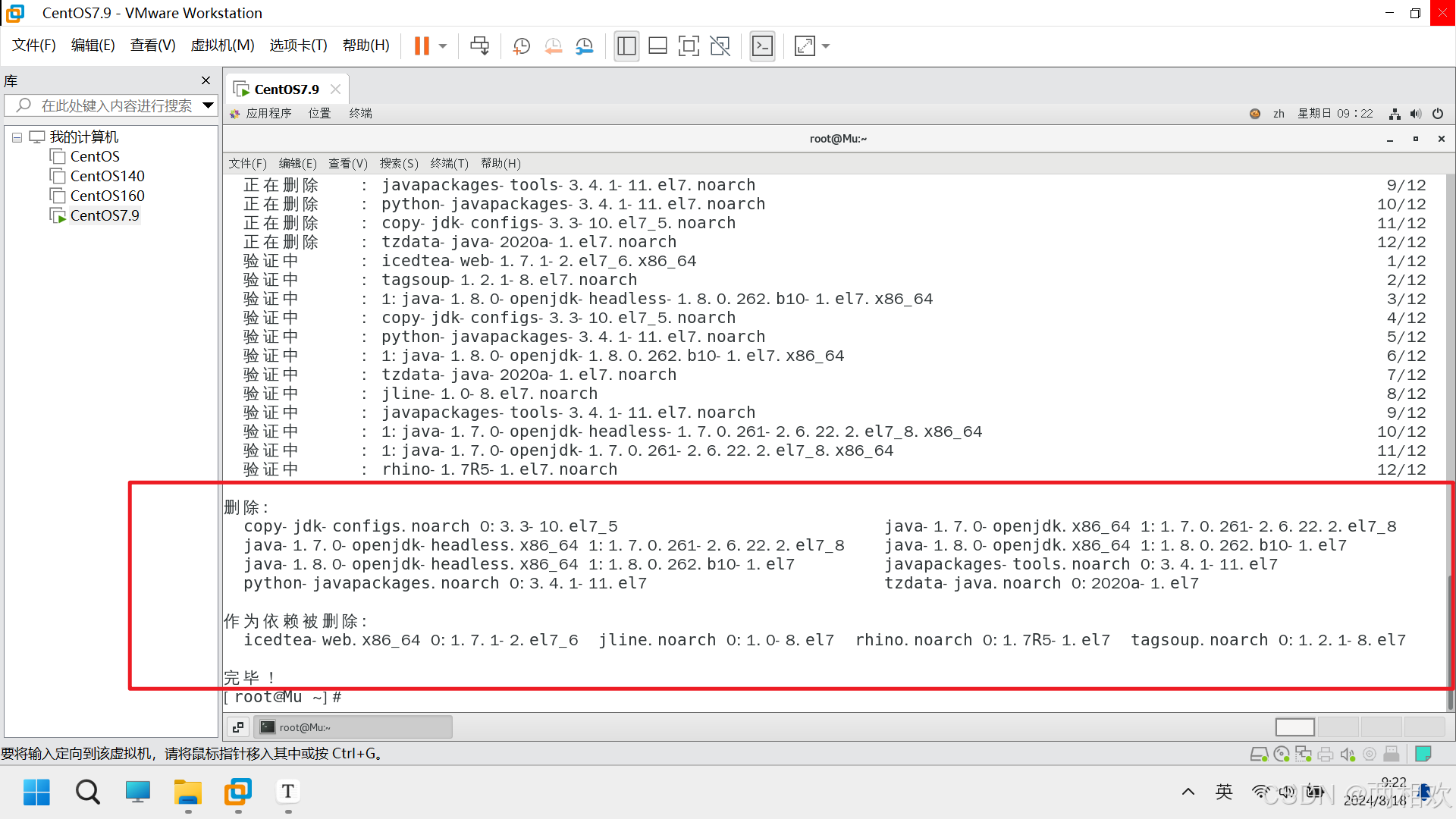Expand the library search filter dropdown
Screen dimensions: 1456x819
click(x=208, y=105)
